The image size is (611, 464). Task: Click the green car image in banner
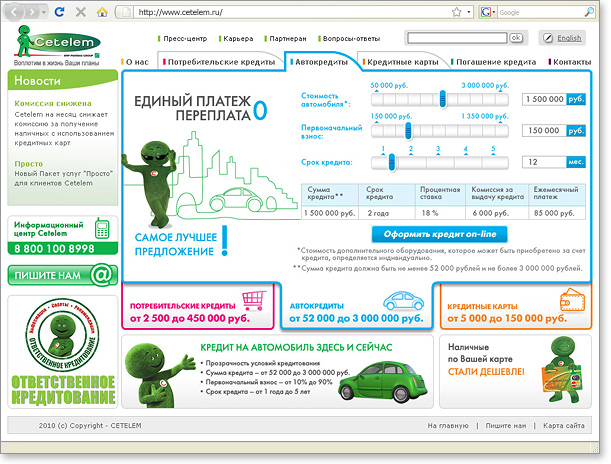click(x=384, y=381)
